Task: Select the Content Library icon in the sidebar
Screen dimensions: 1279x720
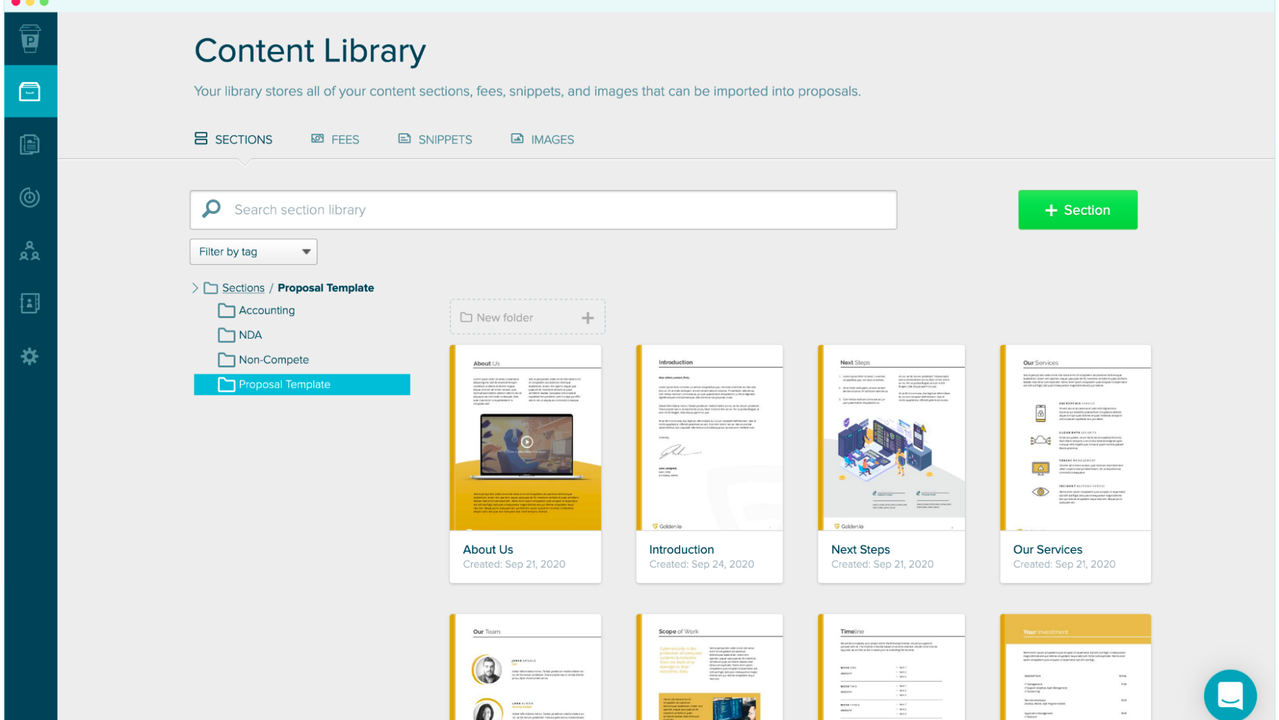Action: [x=30, y=90]
